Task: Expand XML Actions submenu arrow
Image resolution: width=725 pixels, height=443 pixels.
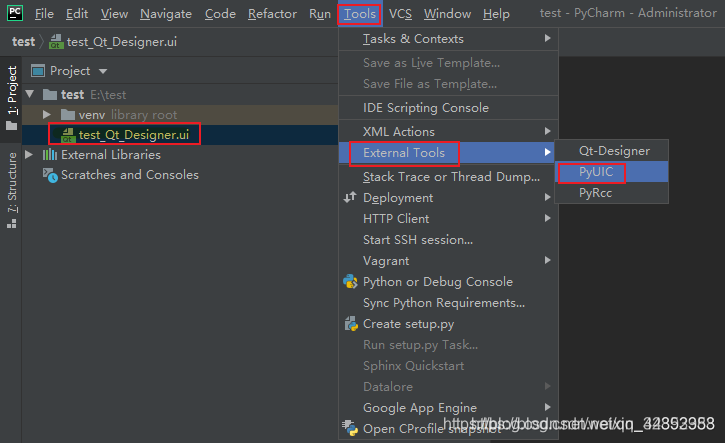Action: [x=547, y=131]
